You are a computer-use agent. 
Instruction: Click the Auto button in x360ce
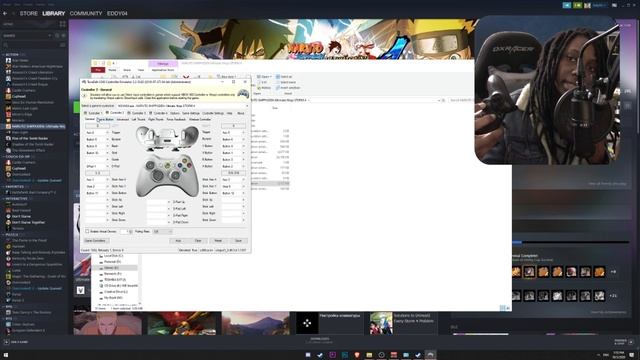click(x=178, y=241)
